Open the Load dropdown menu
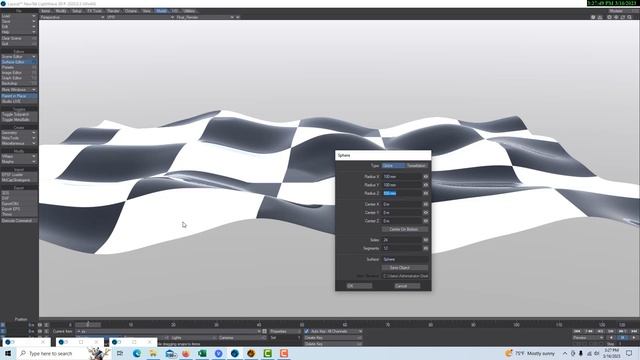This screenshot has width=640, height=360. tap(19, 16)
